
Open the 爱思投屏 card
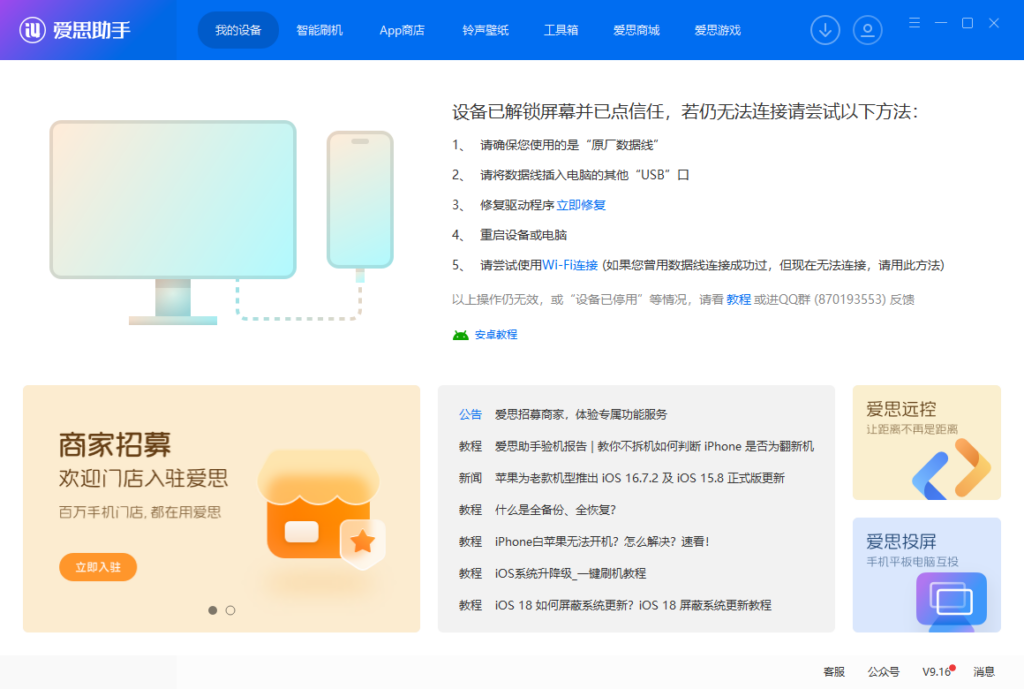(927, 575)
